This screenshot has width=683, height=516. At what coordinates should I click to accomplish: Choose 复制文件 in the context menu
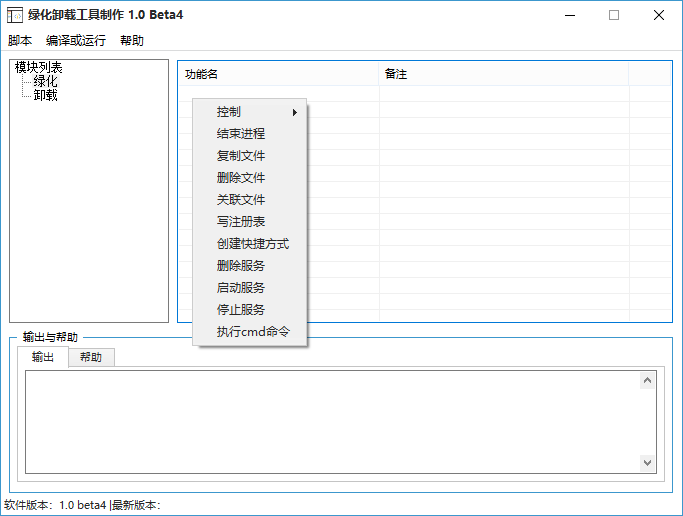point(241,156)
